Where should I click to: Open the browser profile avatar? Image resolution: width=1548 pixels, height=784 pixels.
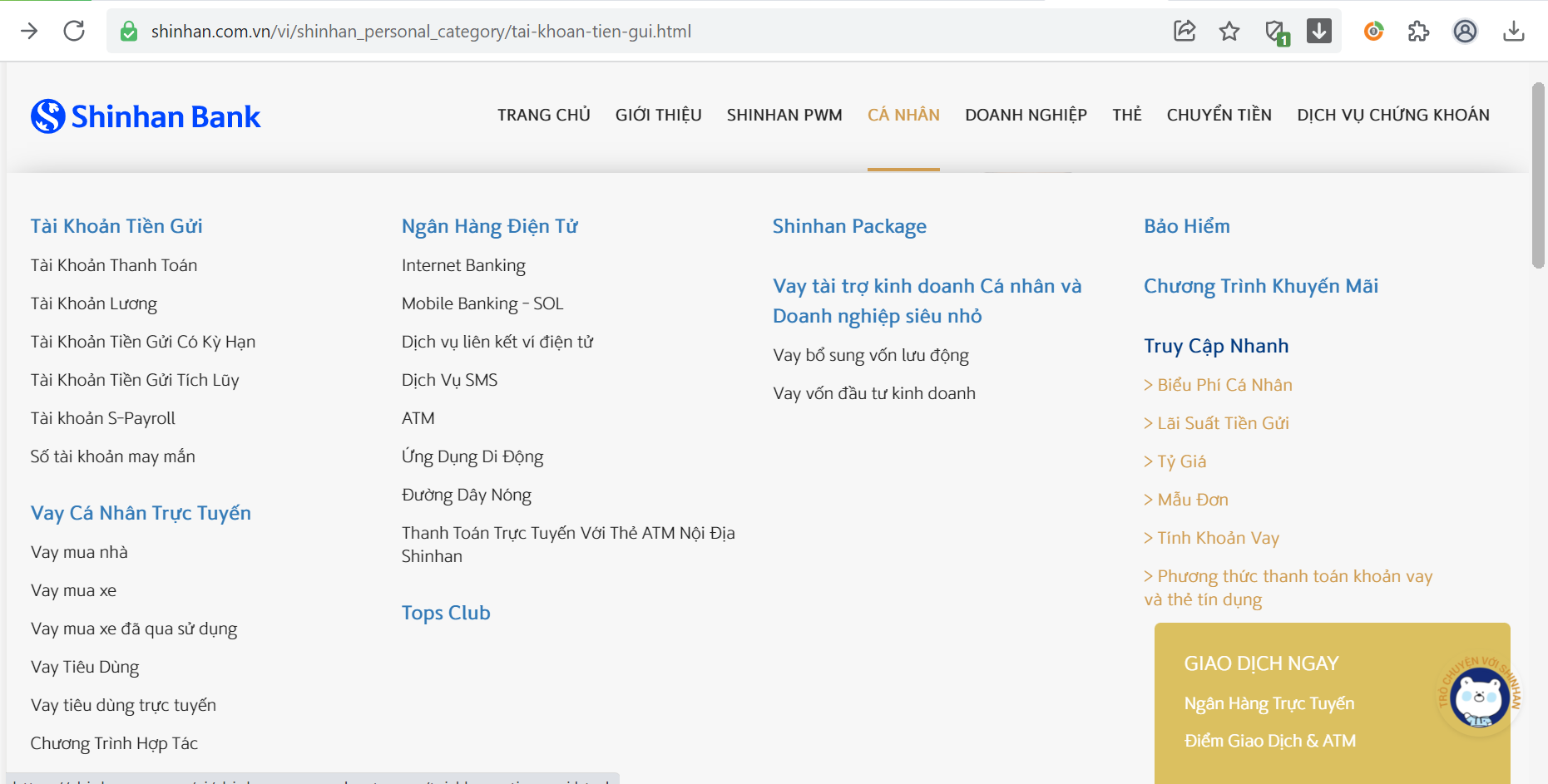coord(1465,32)
